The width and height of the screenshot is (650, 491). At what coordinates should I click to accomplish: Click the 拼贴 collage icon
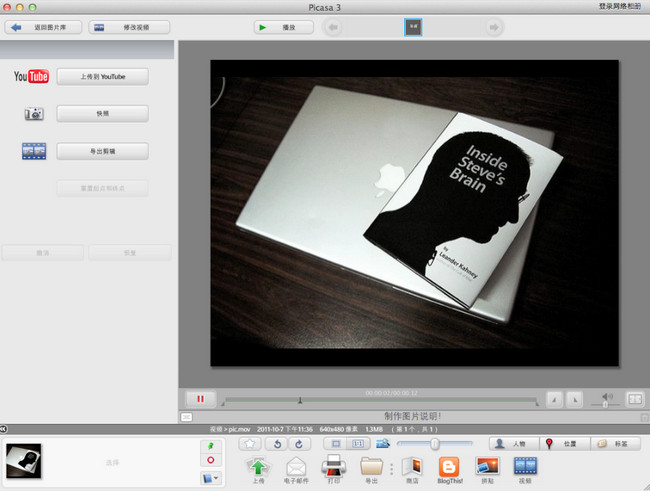click(x=488, y=469)
